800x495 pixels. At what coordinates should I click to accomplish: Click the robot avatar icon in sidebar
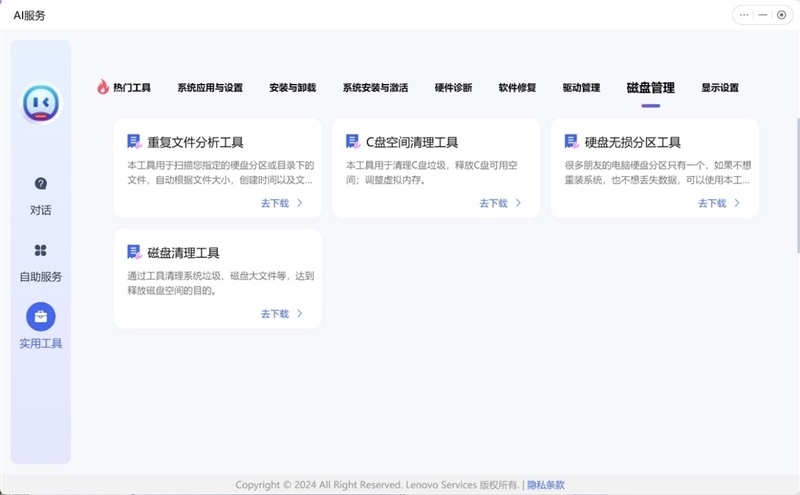tap(41, 103)
